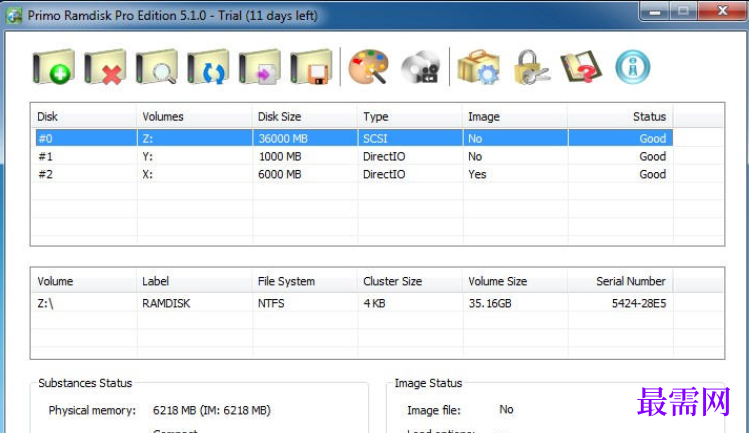Click the load image purple arrow icon
This screenshot has width=749, height=433.
260,67
